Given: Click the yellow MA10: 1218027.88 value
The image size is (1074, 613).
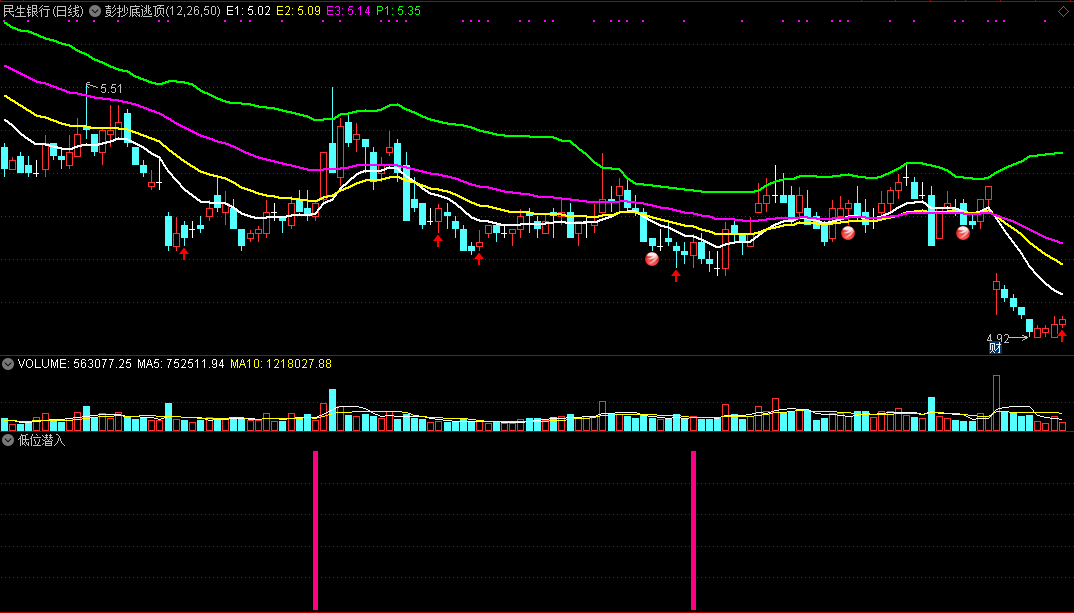Looking at the screenshot, I should coord(281,364).
